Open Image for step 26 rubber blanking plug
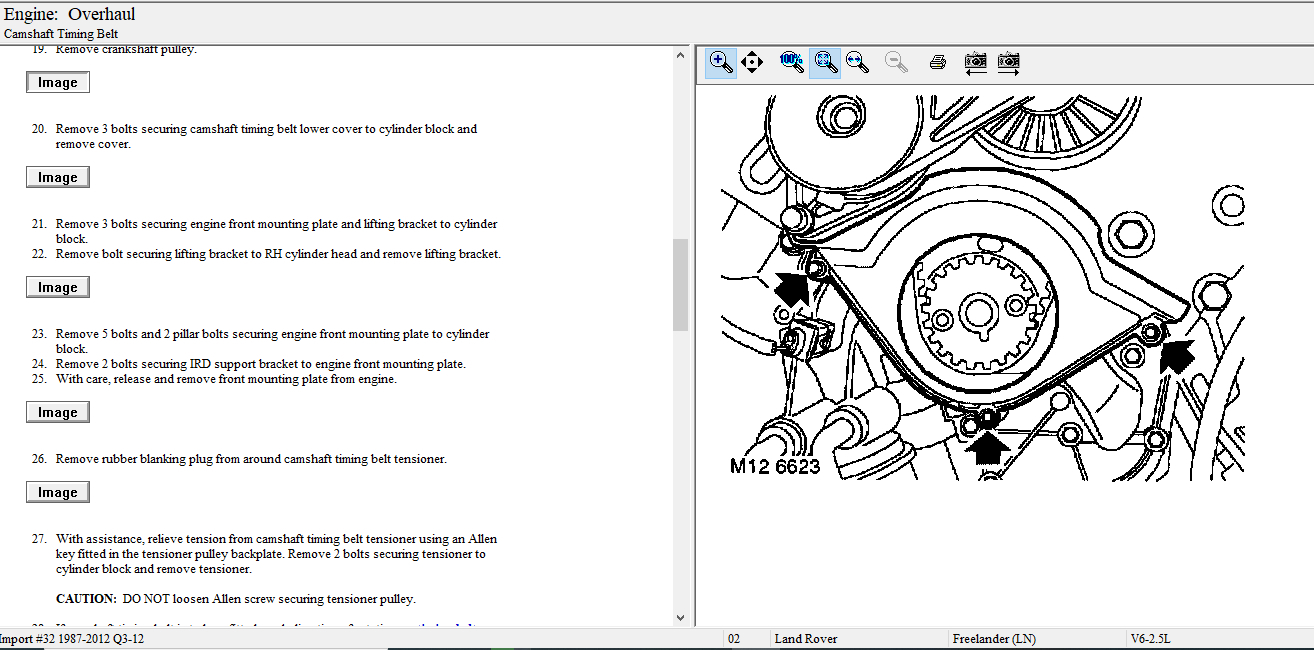Screen dimensions: 1314x650 [x=58, y=493]
